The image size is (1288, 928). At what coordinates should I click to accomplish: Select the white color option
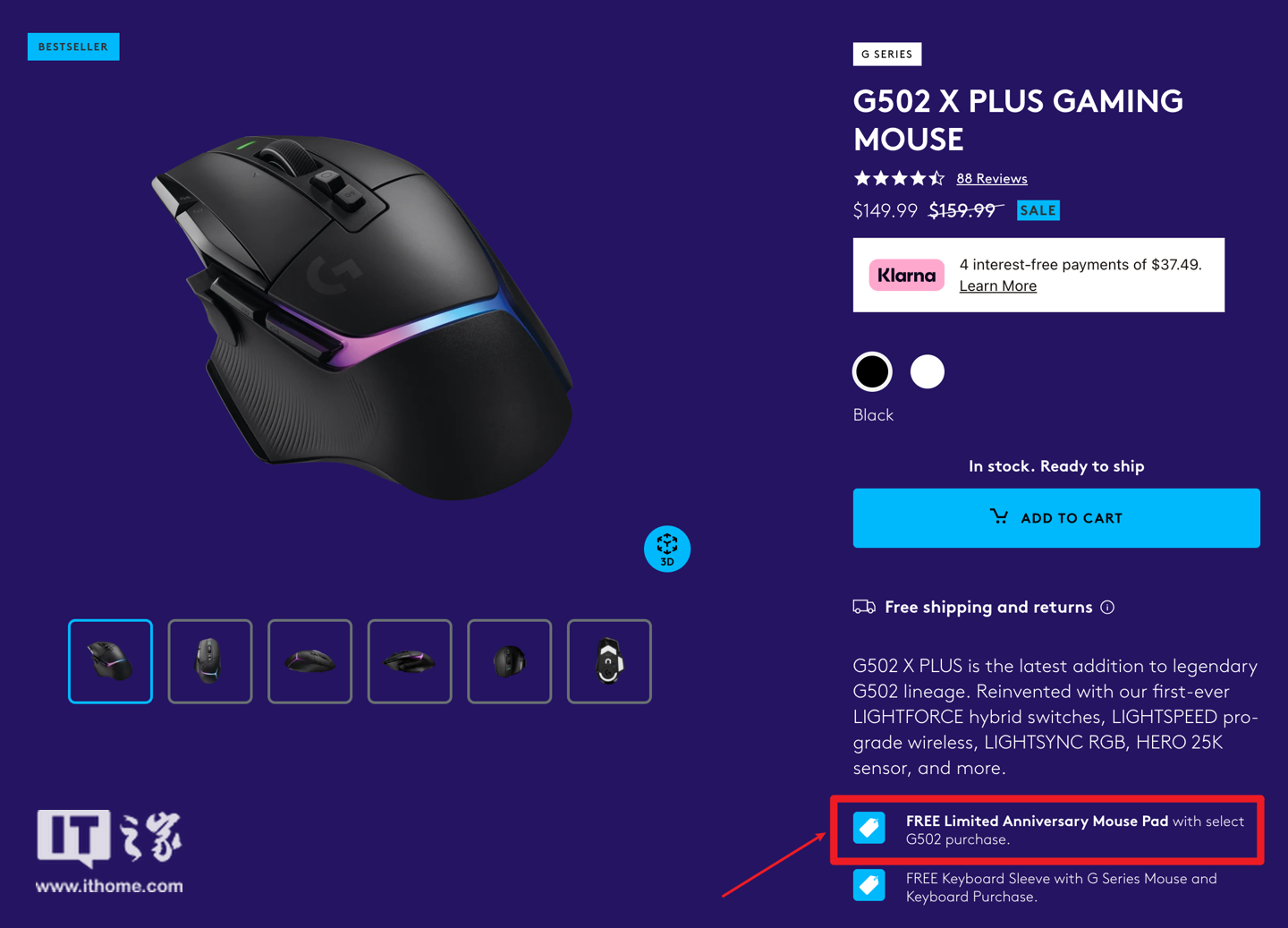[x=927, y=371]
